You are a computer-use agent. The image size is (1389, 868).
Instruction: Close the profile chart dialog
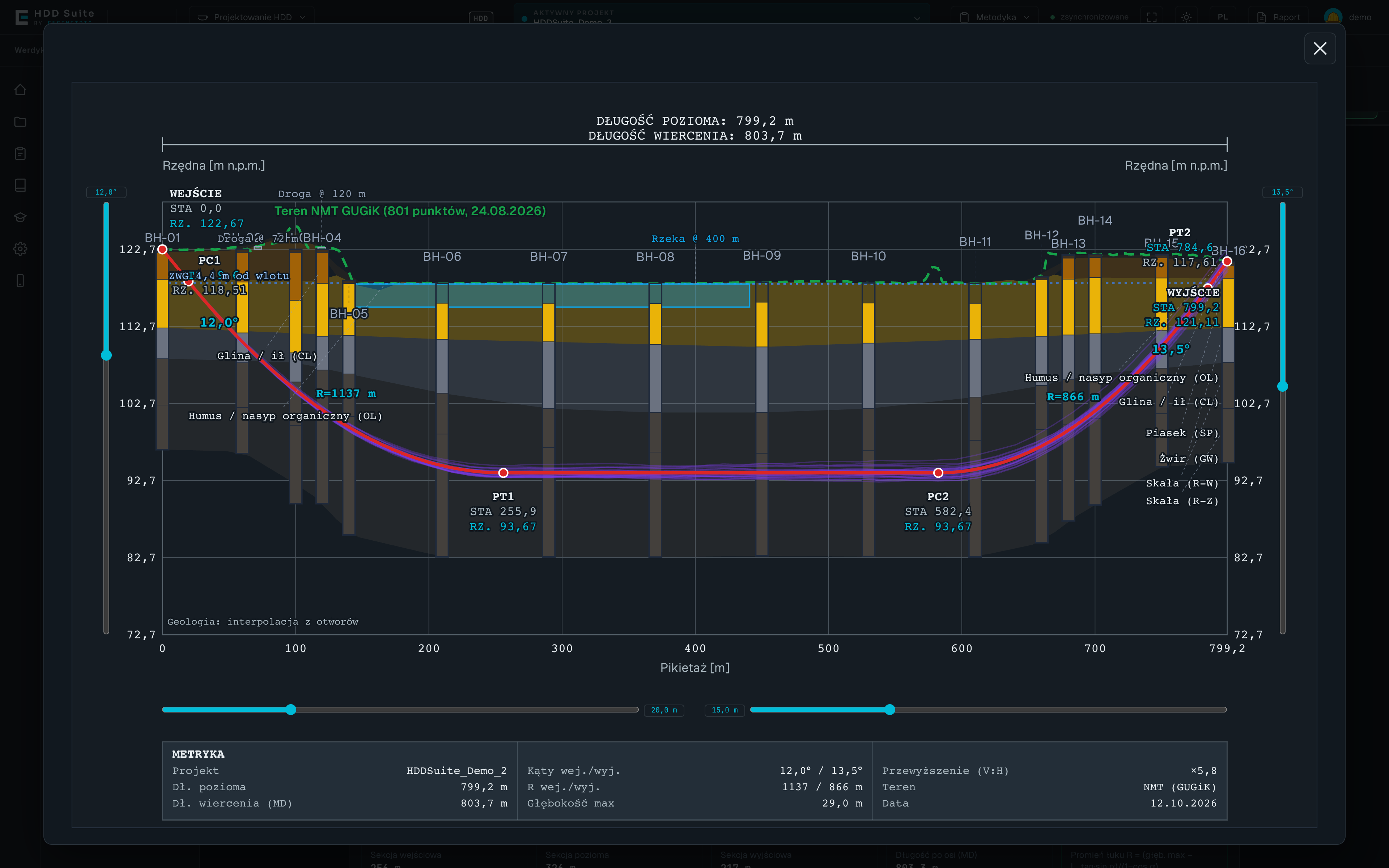tap(1320, 48)
